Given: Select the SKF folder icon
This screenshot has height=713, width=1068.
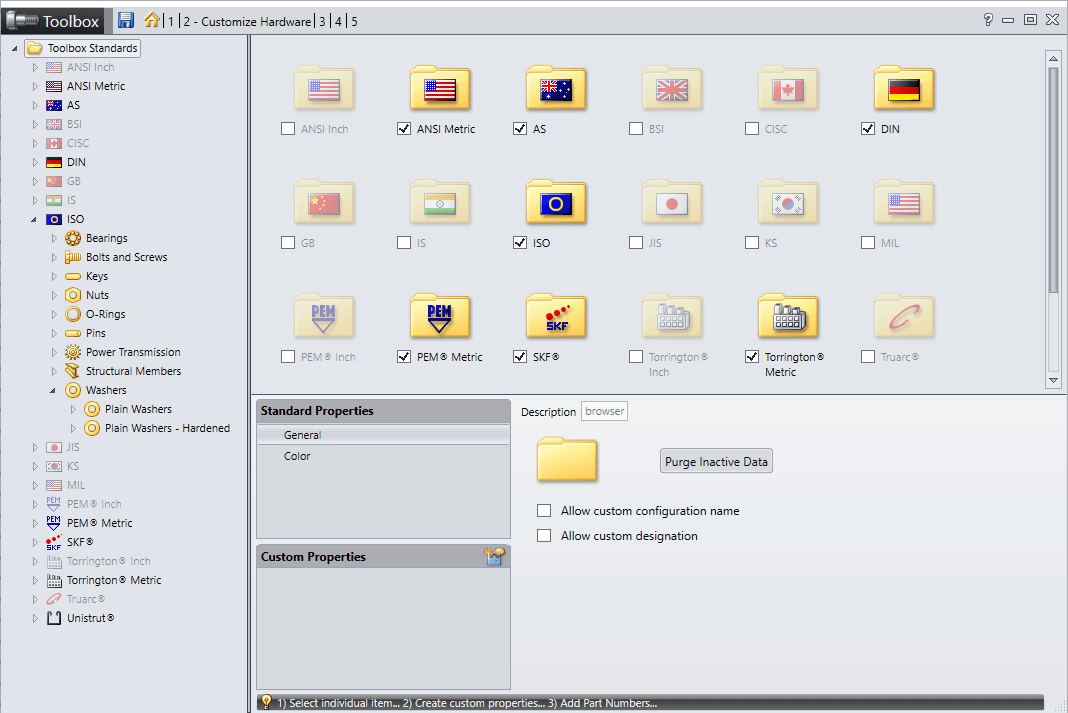Looking at the screenshot, I should pos(555,318).
